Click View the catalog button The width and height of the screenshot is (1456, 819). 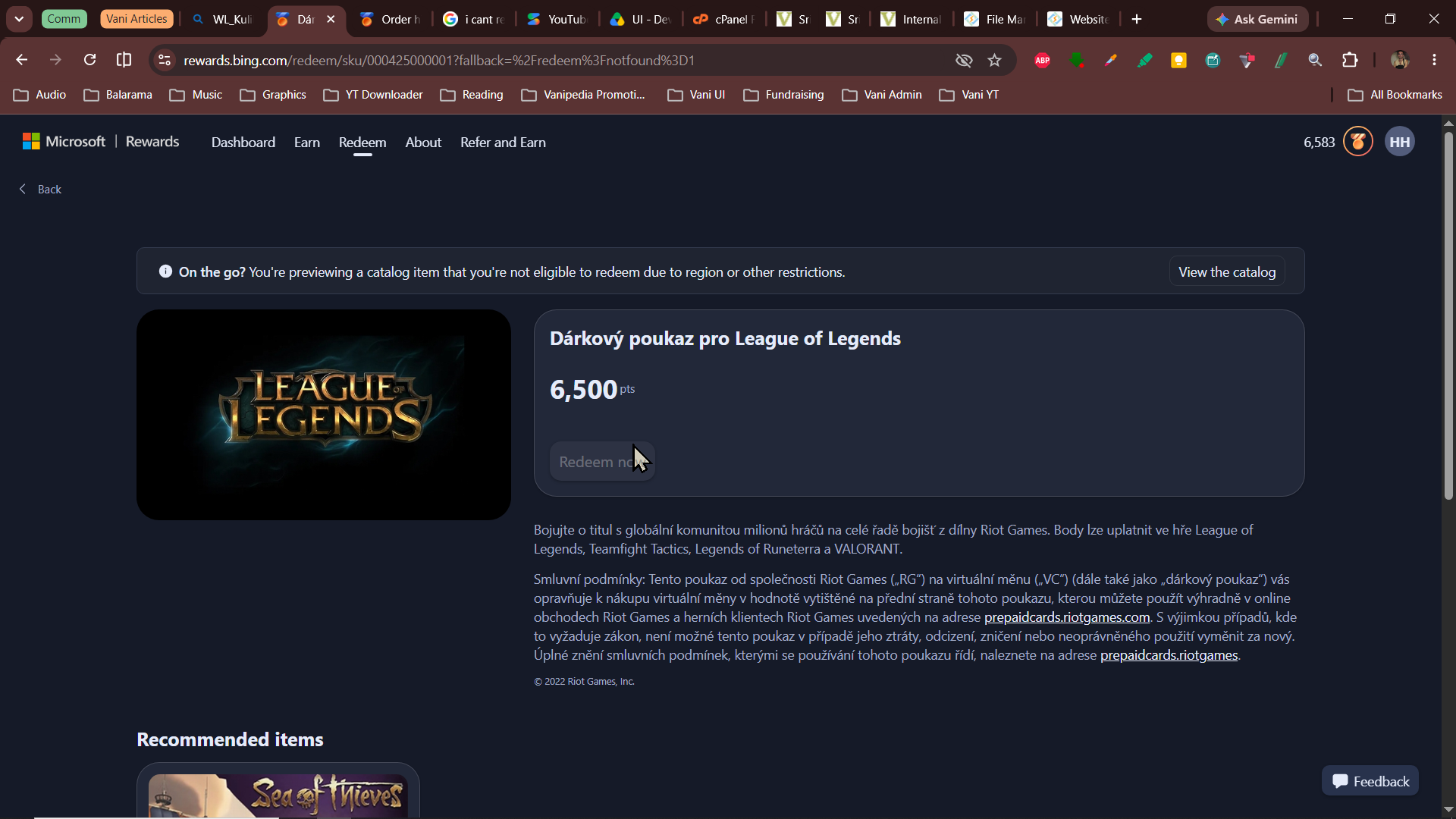pyautogui.click(x=1227, y=272)
